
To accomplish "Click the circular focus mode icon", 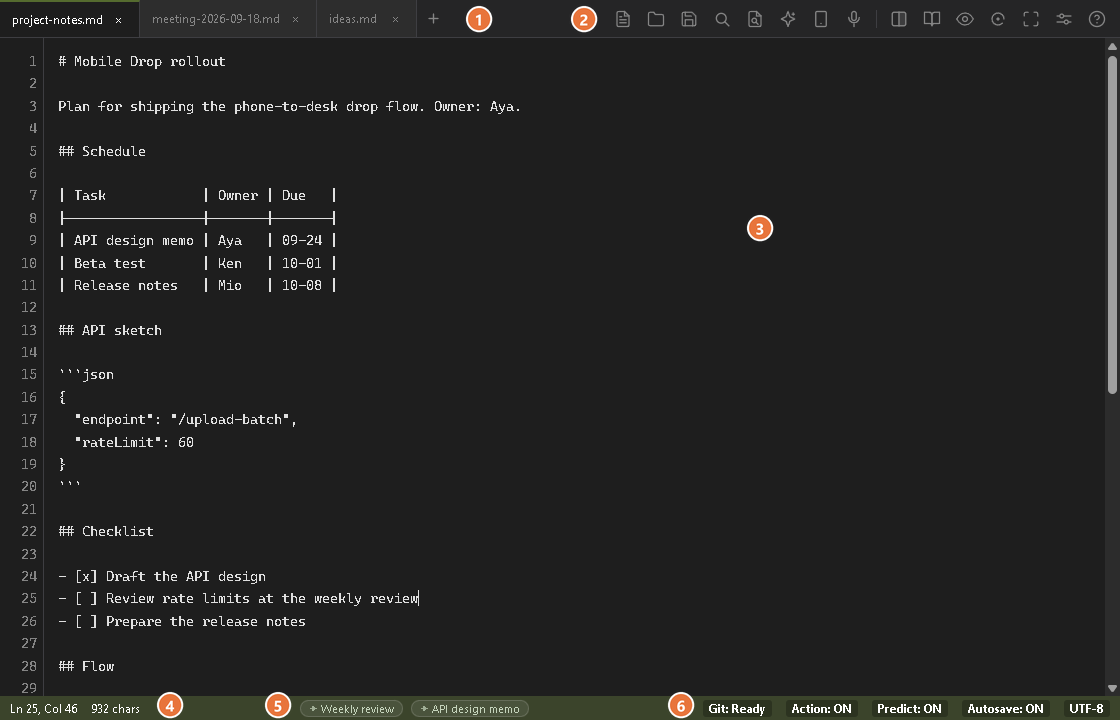I will click(x=998, y=19).
